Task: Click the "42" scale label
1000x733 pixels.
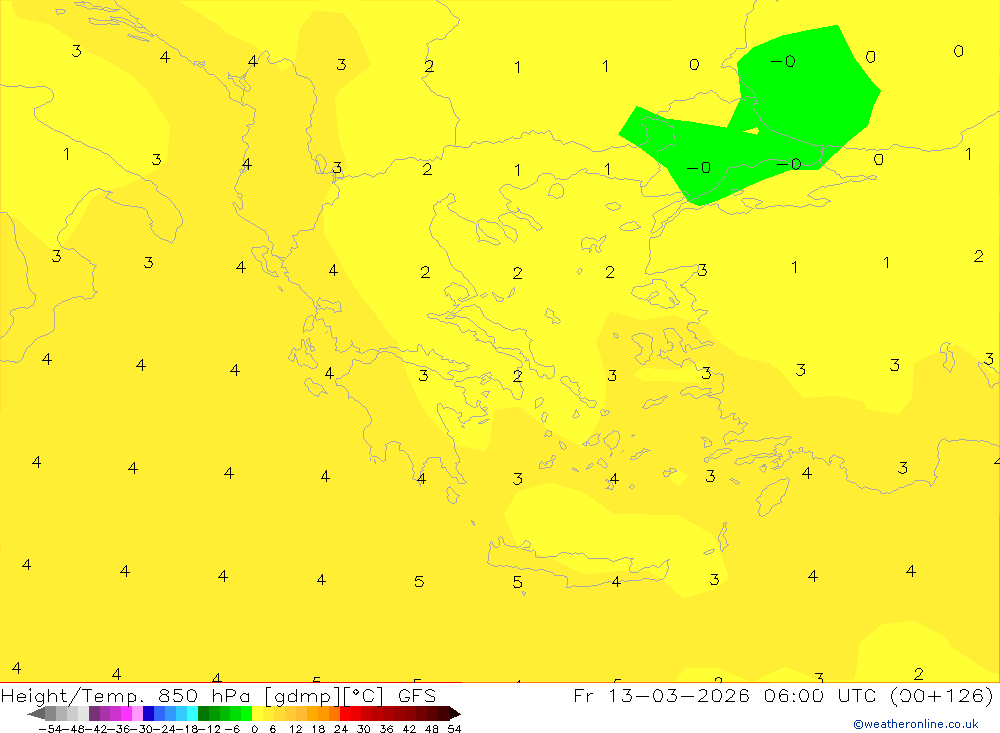Action: click(x=409, y=729)
